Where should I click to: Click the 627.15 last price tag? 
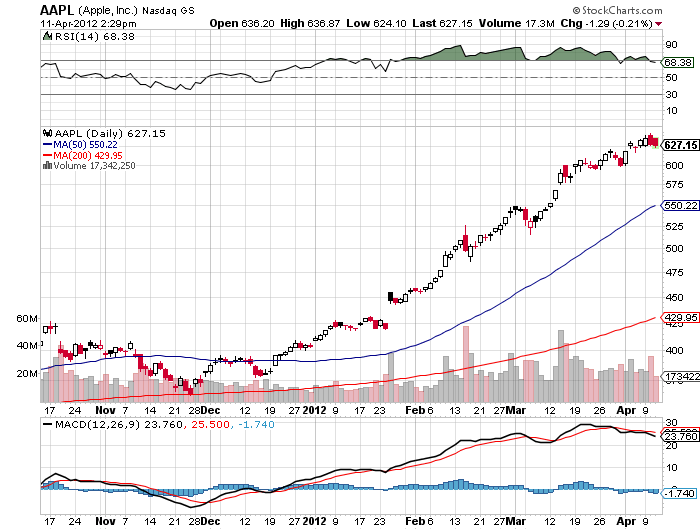coord(680,145)
